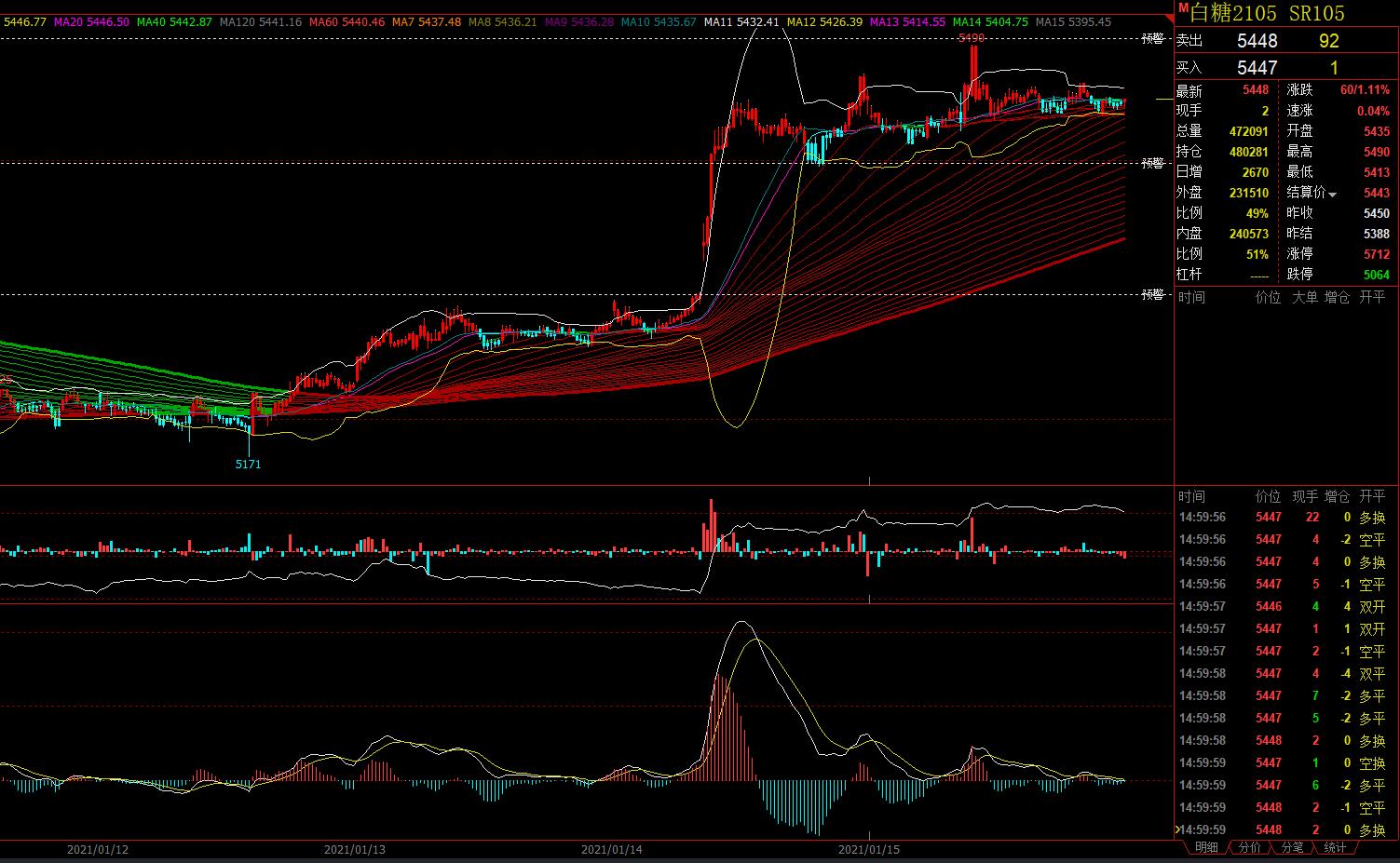
Task: Select the 持仓 value 480281
Action: pyautogui.click(x=1248, y=152)
